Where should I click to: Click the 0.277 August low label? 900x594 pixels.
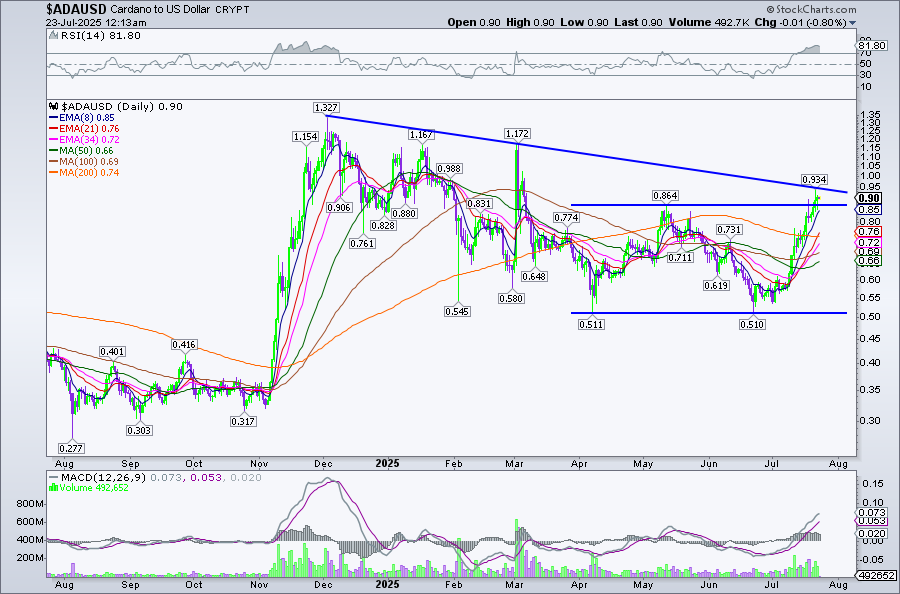(71, 448)
